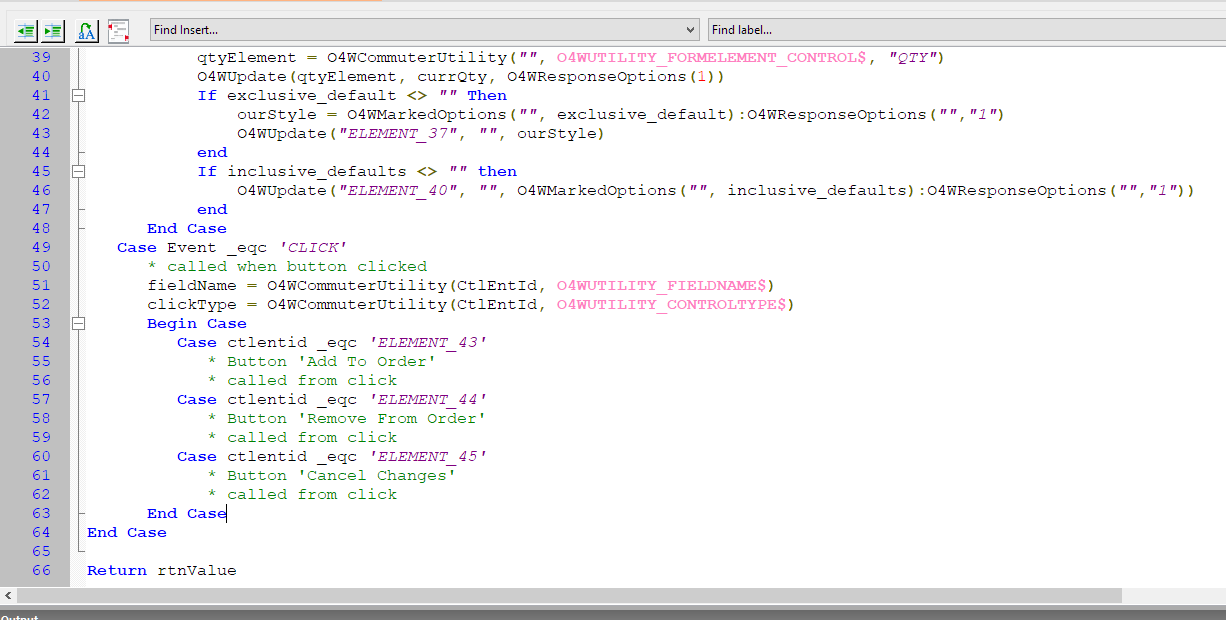Click the comment '* called when button clicked'
The image size is (1226, 620).
point(287,266)
